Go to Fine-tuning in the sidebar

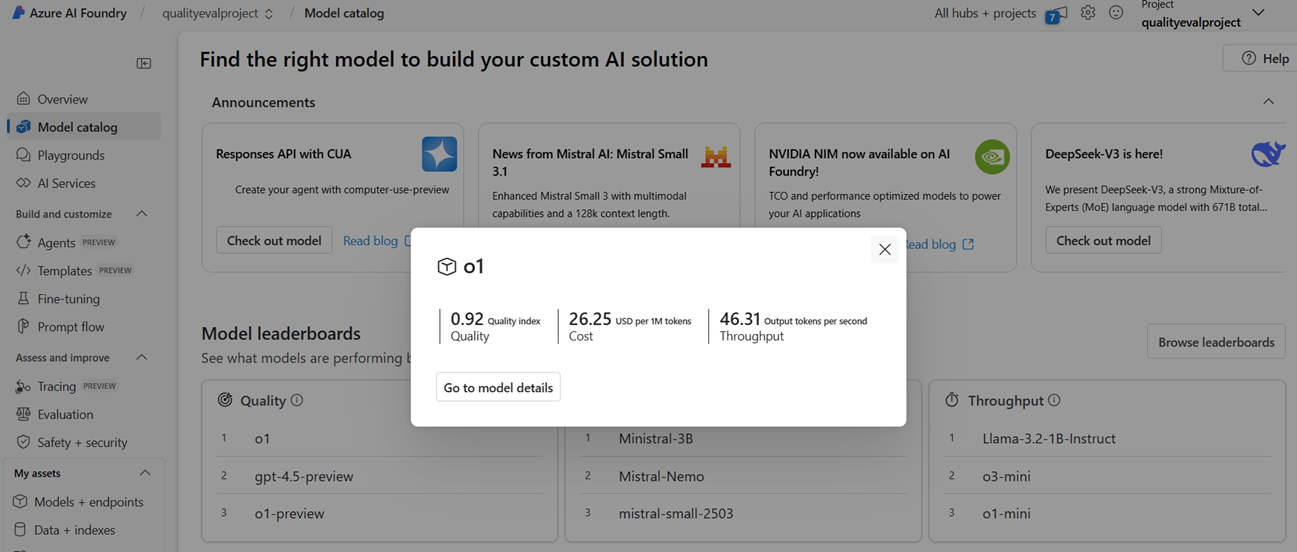tap(68, 298)
